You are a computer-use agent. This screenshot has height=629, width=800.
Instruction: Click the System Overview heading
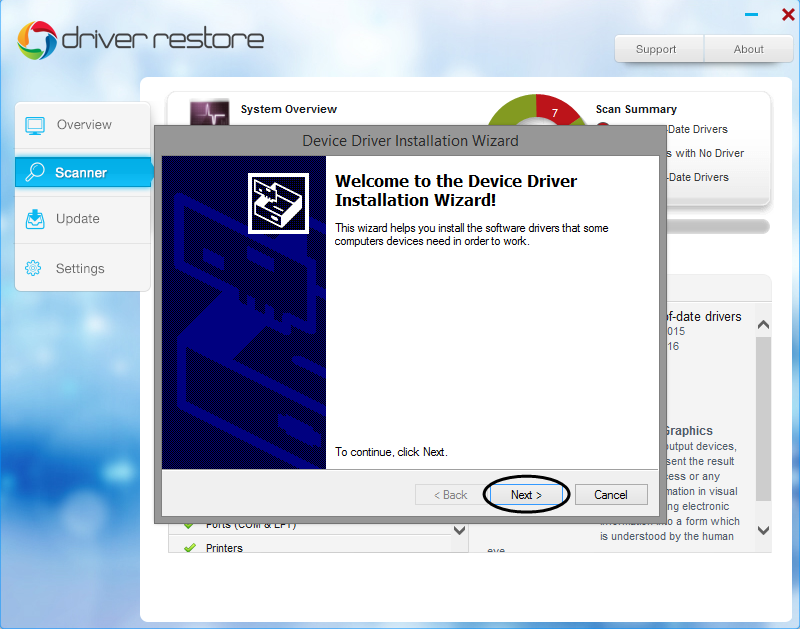[x=289, y=109]
